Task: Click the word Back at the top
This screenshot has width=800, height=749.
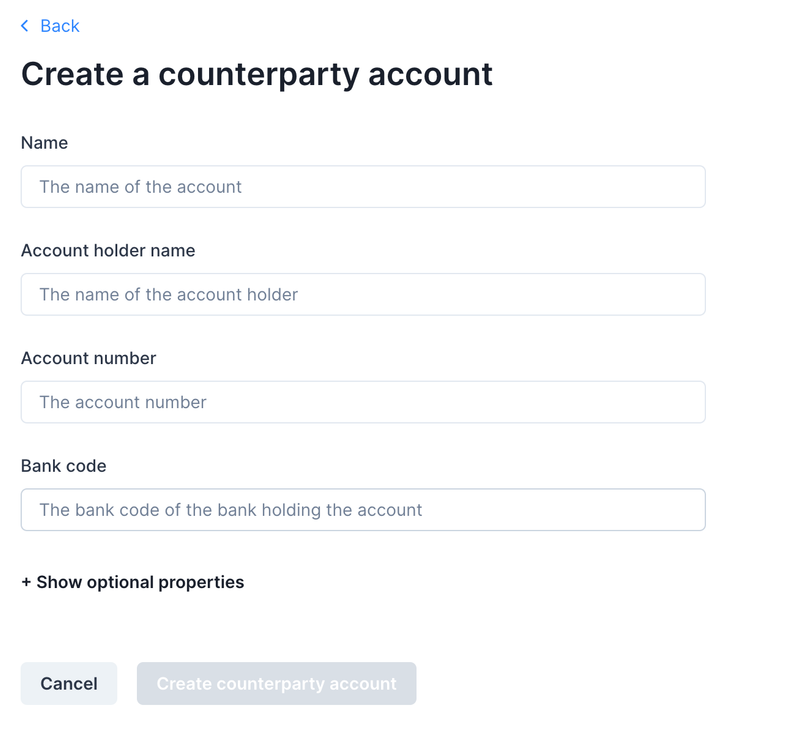Action: click(x=60, y=26)
